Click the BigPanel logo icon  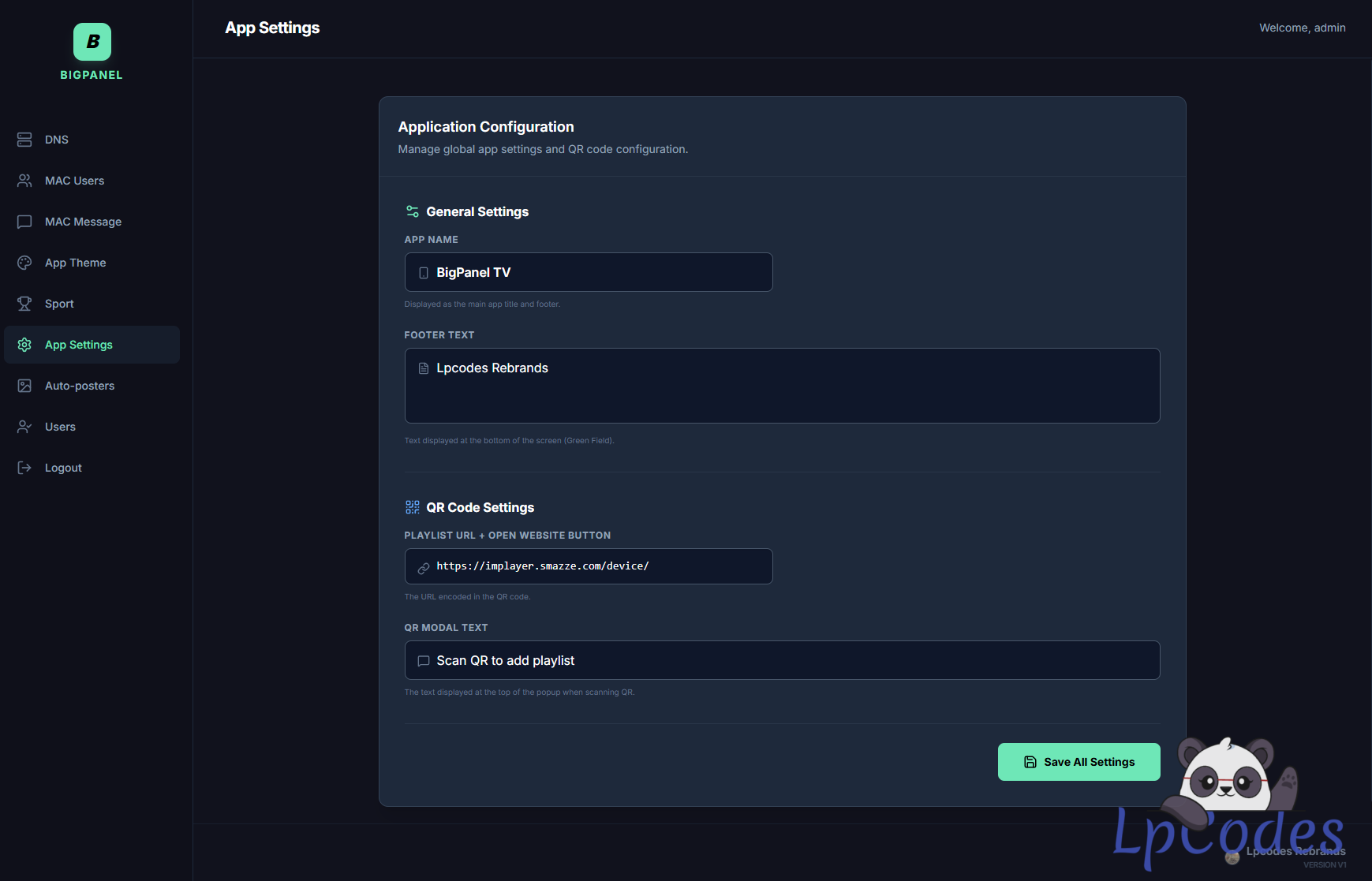pos(92,42)
